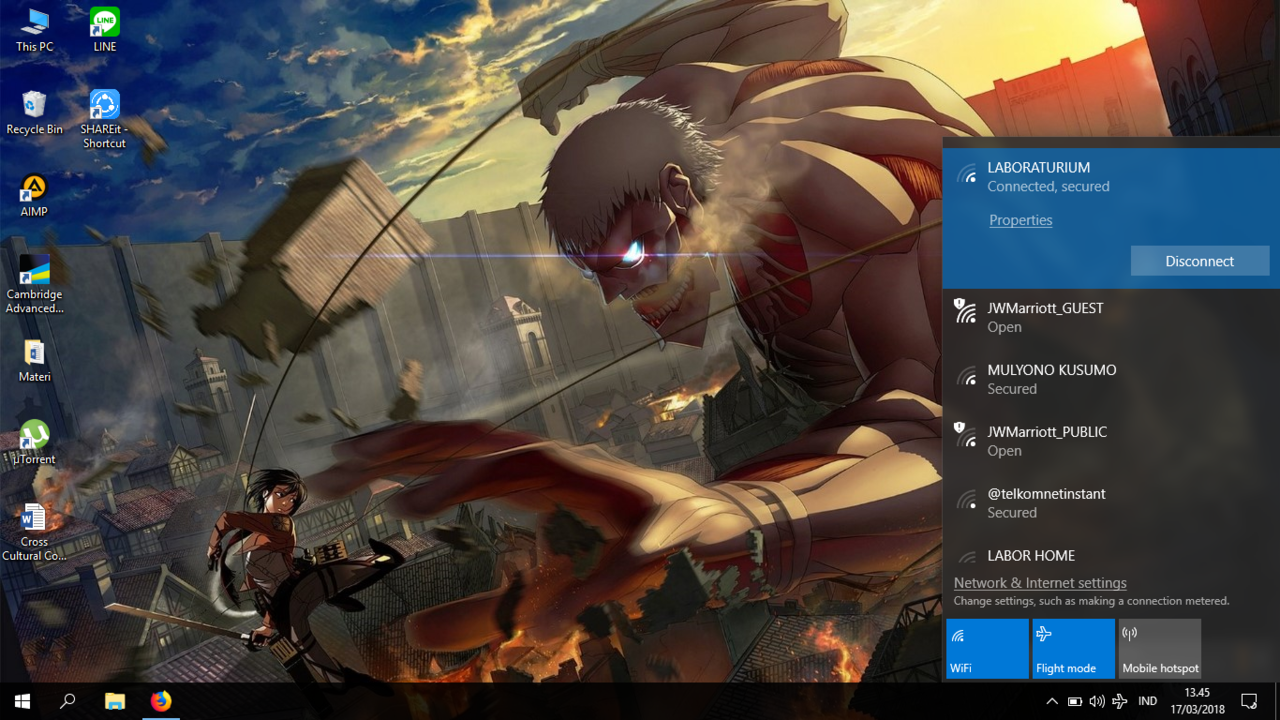Click WiFi icon of @telkomnetinstant
Screen dimensions: 1280x720
point(966,500)
